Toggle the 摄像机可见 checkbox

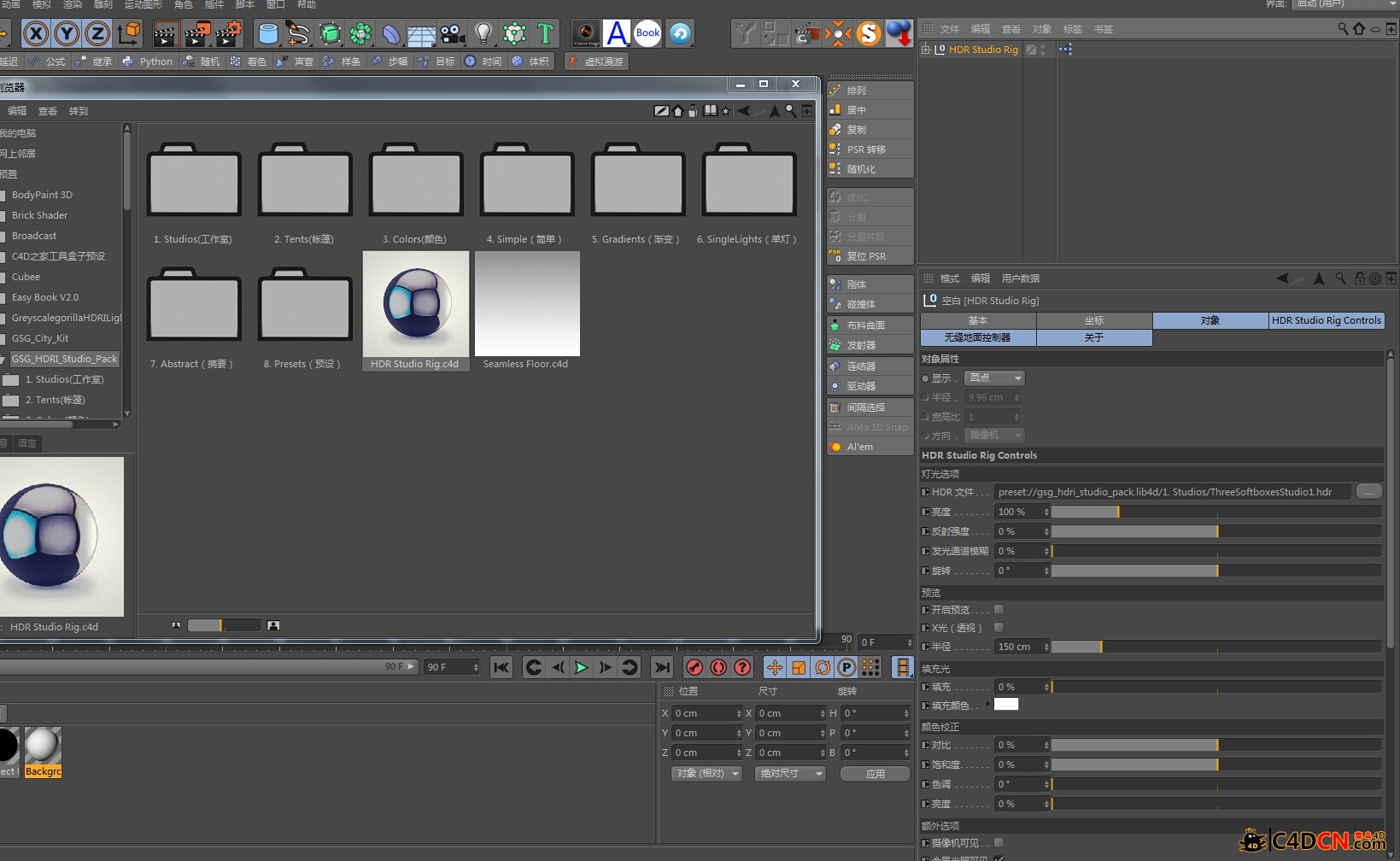pyautogui.click(x=999, y=843)
